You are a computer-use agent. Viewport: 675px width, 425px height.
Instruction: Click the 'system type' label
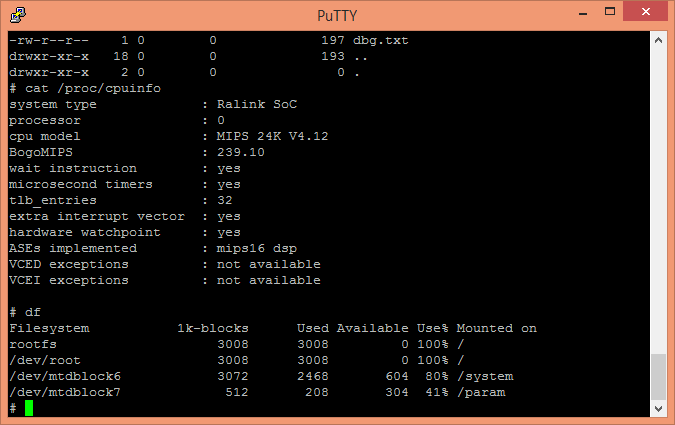click(x=53, y=105)
